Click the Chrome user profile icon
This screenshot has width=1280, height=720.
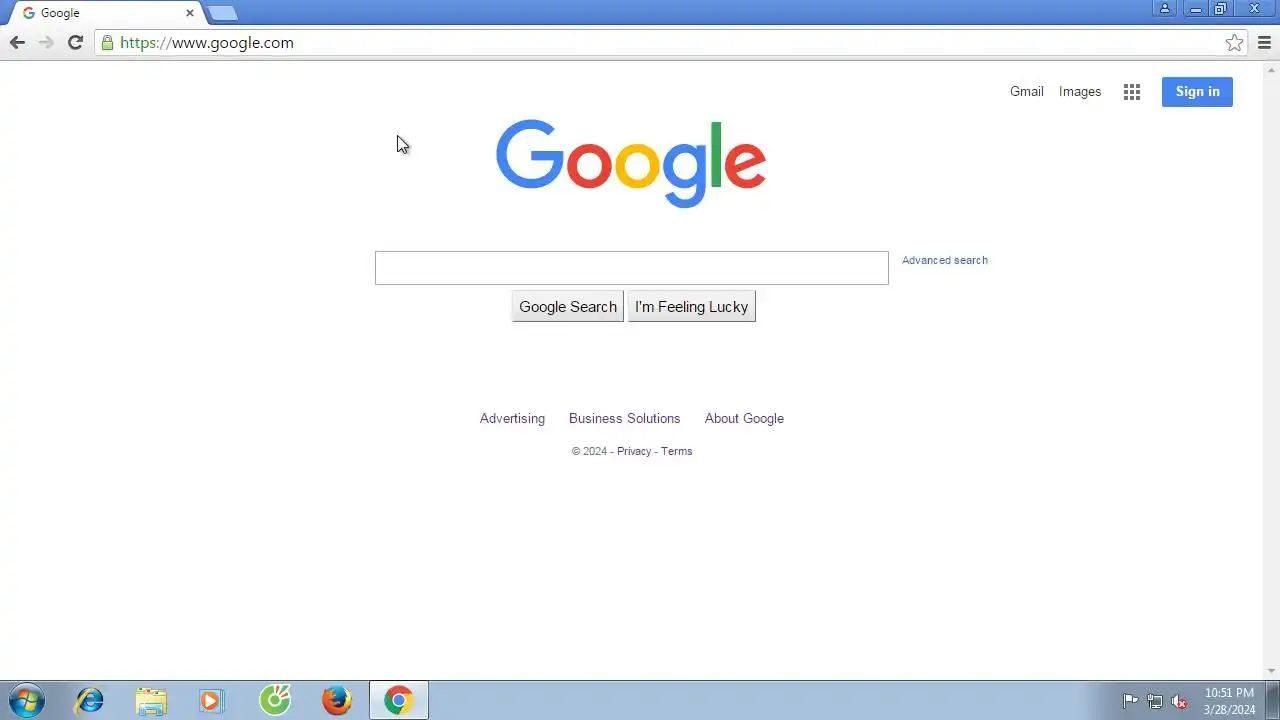point(1165,8)
